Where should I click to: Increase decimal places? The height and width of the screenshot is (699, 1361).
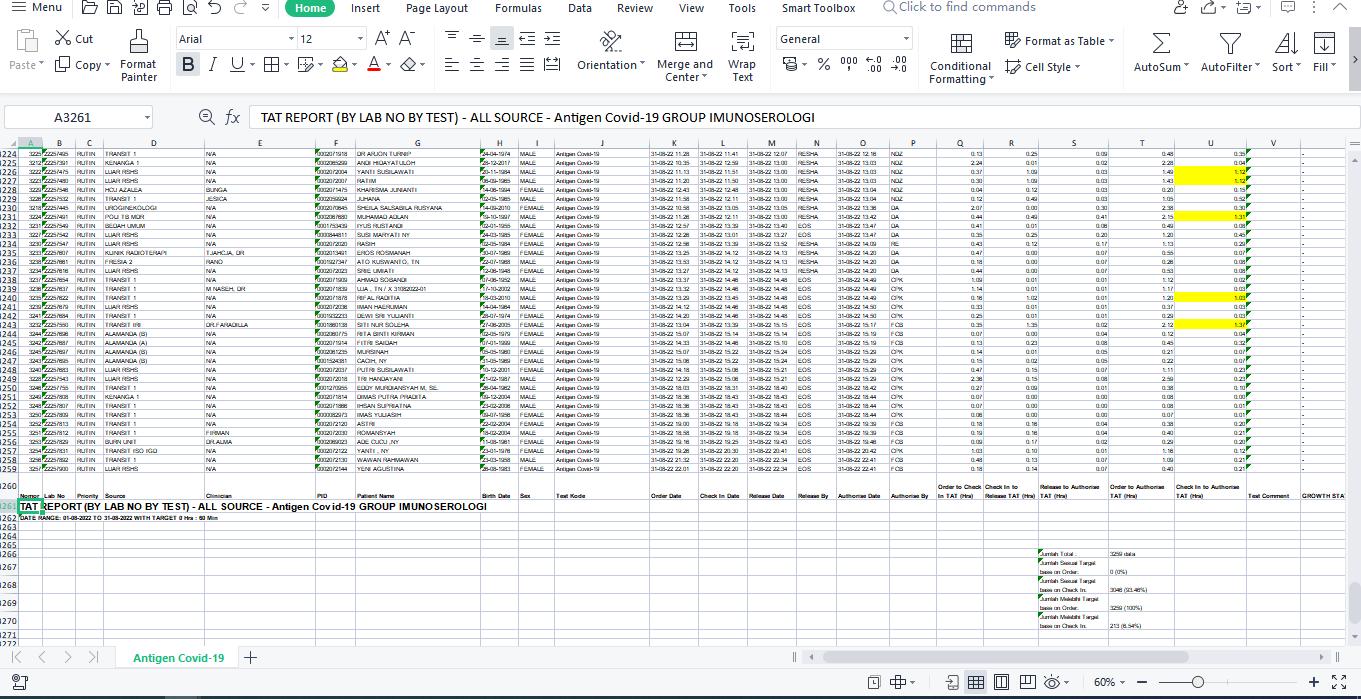pos(874,64)
